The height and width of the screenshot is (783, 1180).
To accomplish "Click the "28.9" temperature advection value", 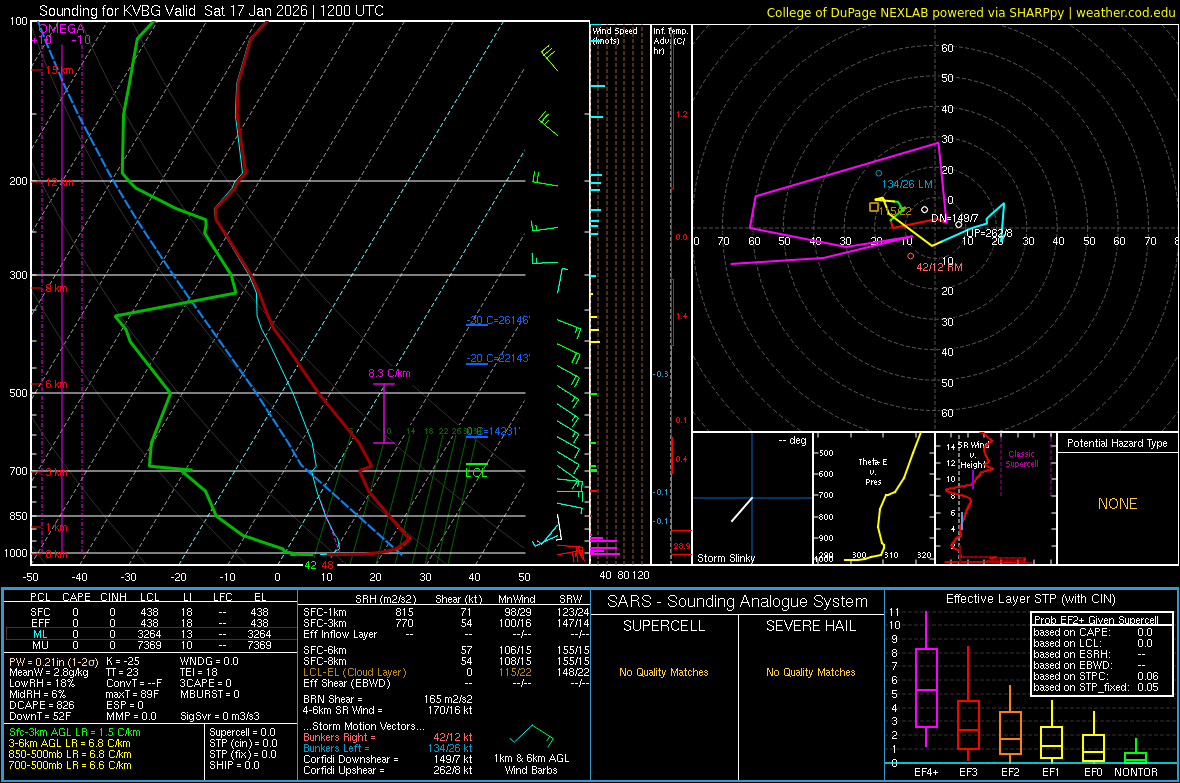I will coord(681,547).
